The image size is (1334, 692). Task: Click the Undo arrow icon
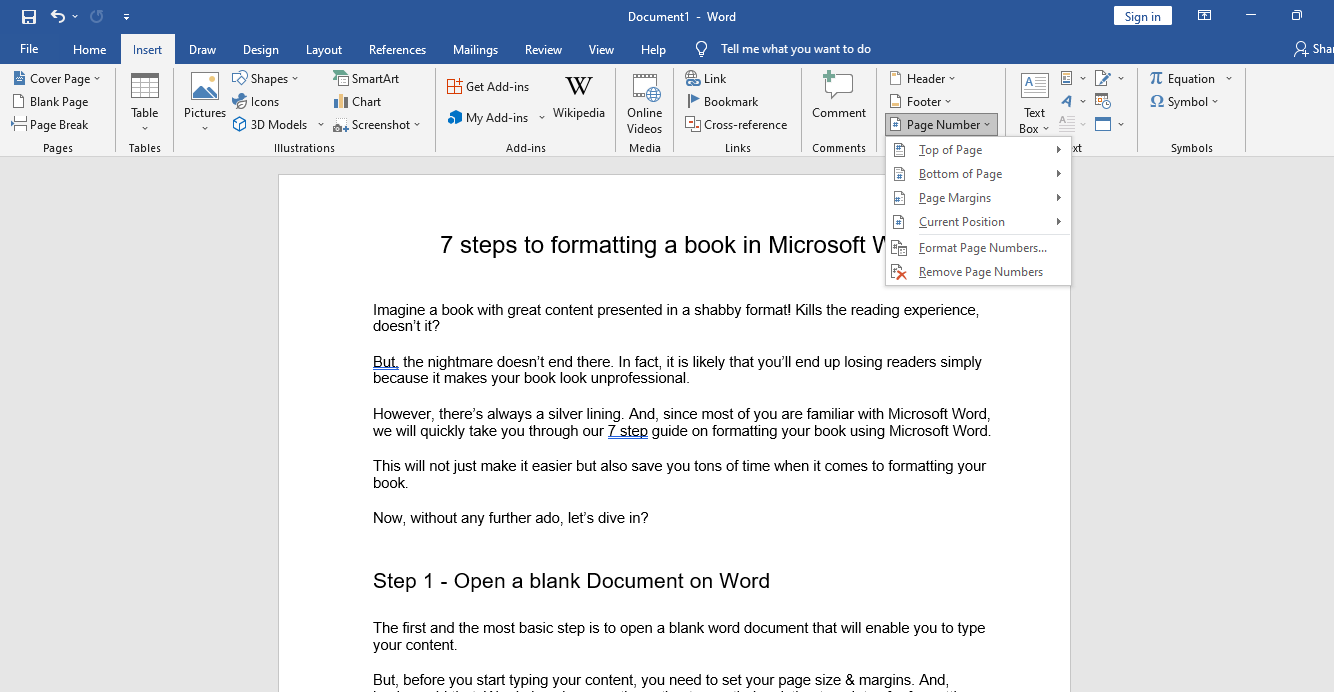[x=58, y=17]
